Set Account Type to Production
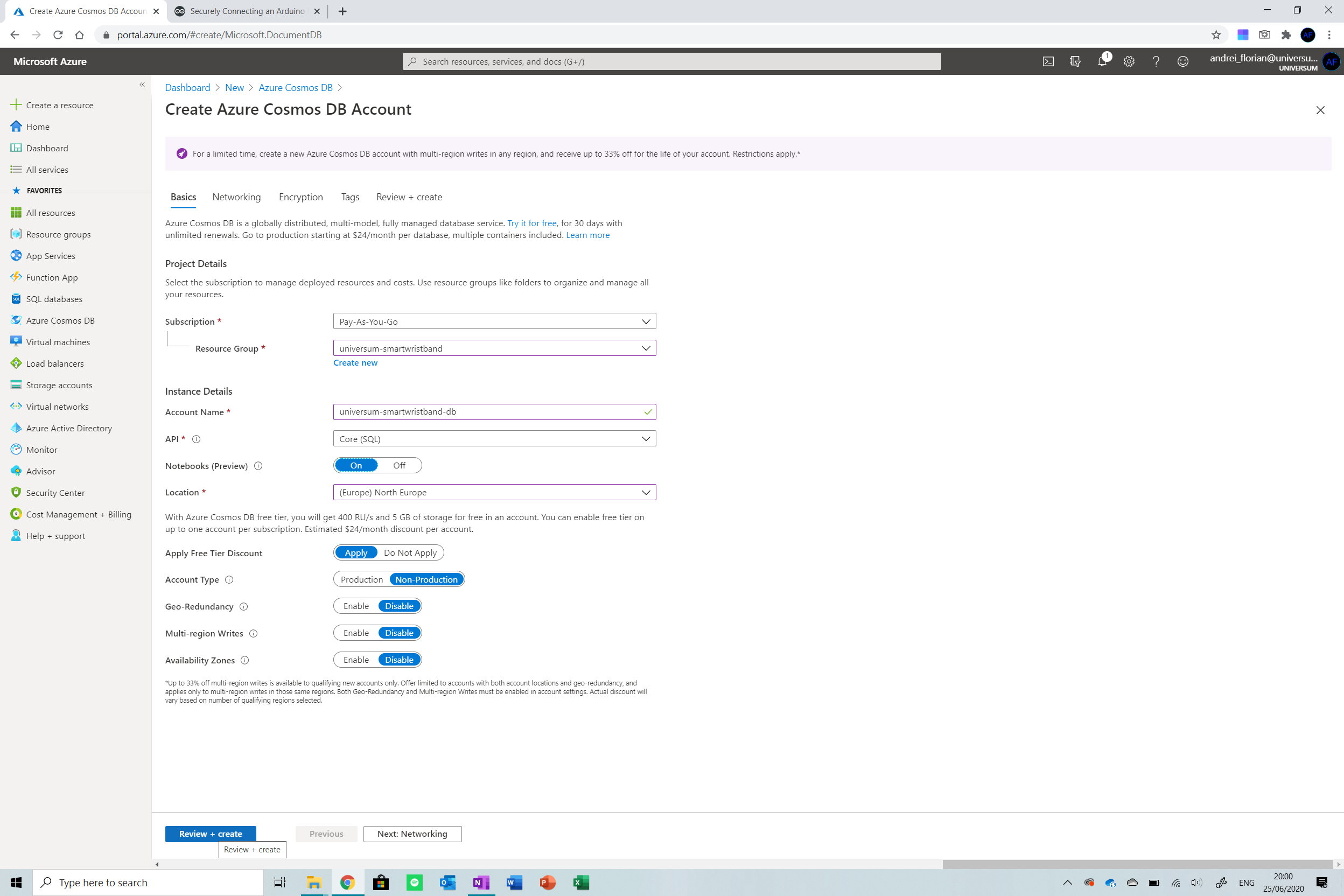The image size is (1344, 896). 362,579
